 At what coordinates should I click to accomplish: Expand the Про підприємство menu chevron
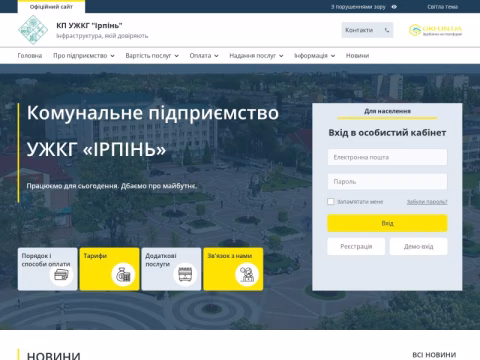pyautogui.click(x=112, y=56)
